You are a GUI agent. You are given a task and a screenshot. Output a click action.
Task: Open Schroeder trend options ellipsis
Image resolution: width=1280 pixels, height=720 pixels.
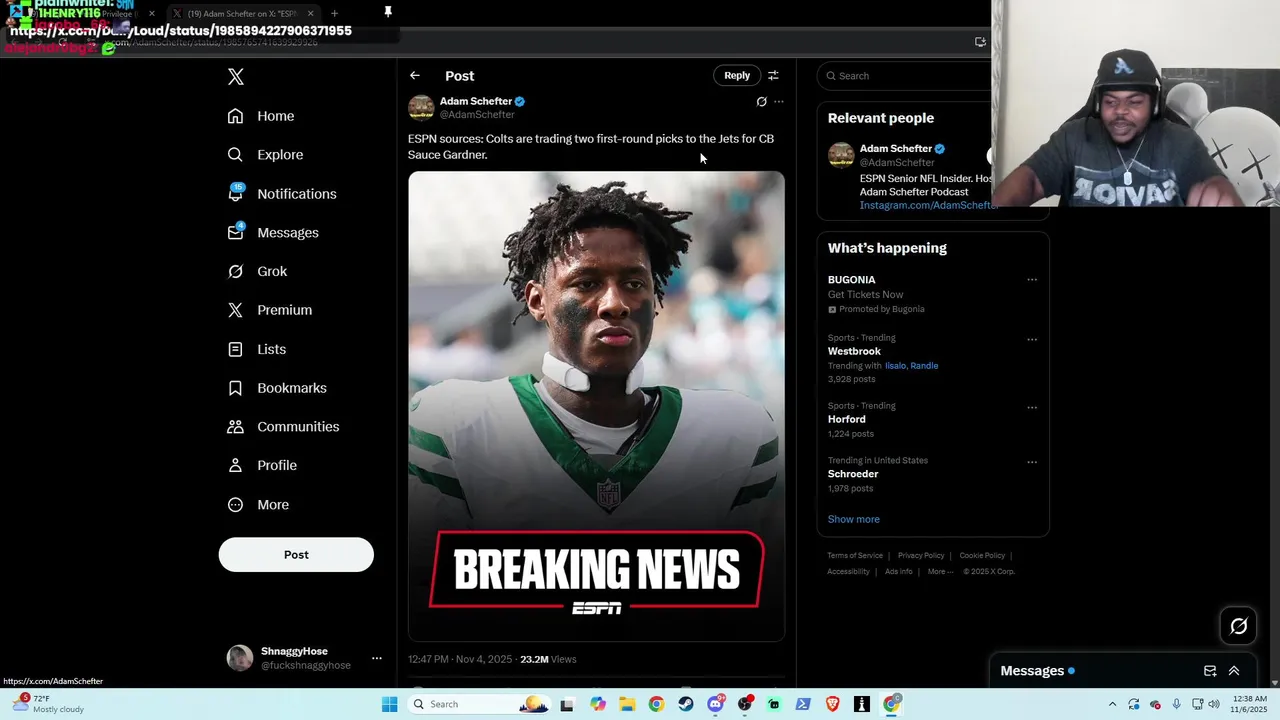1032,463
